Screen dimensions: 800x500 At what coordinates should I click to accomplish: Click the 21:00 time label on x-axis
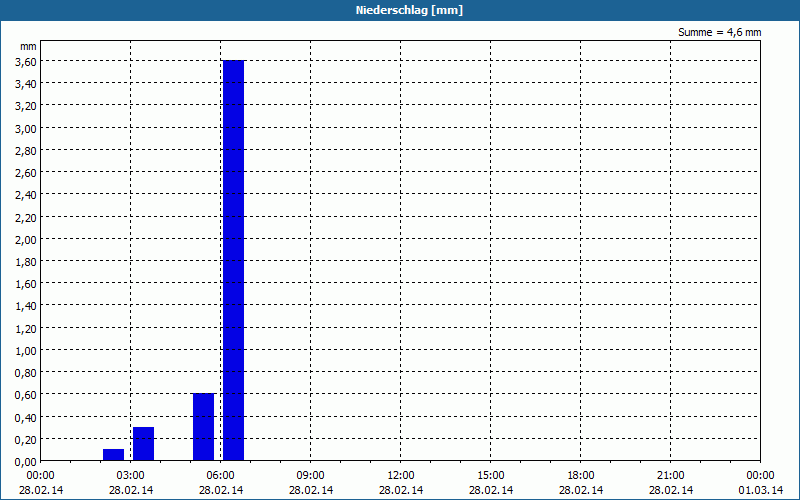pos(670,476)
